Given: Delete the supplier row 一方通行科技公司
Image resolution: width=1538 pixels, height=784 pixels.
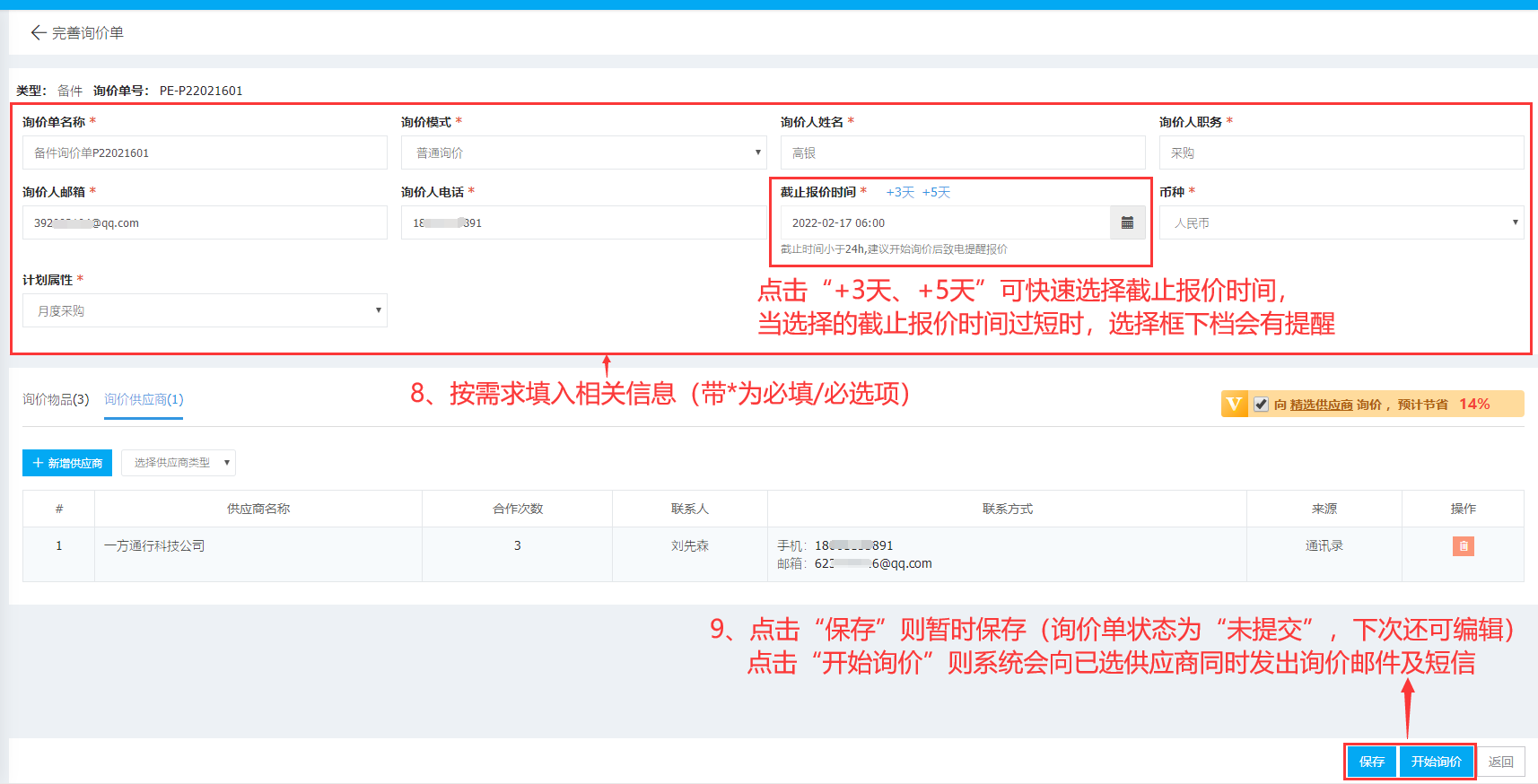Looking at the screenshot, I should coord(1463,545).
